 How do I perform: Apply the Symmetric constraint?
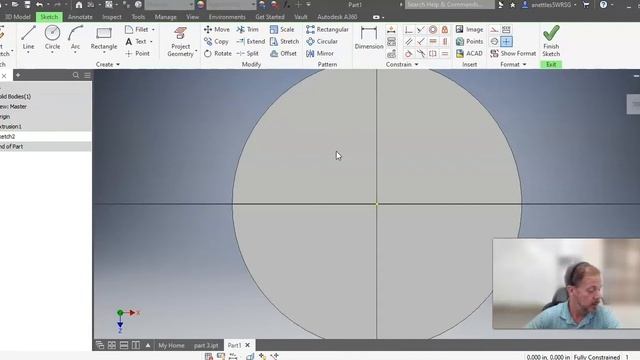pyautogui.click(x=433, y=53)
